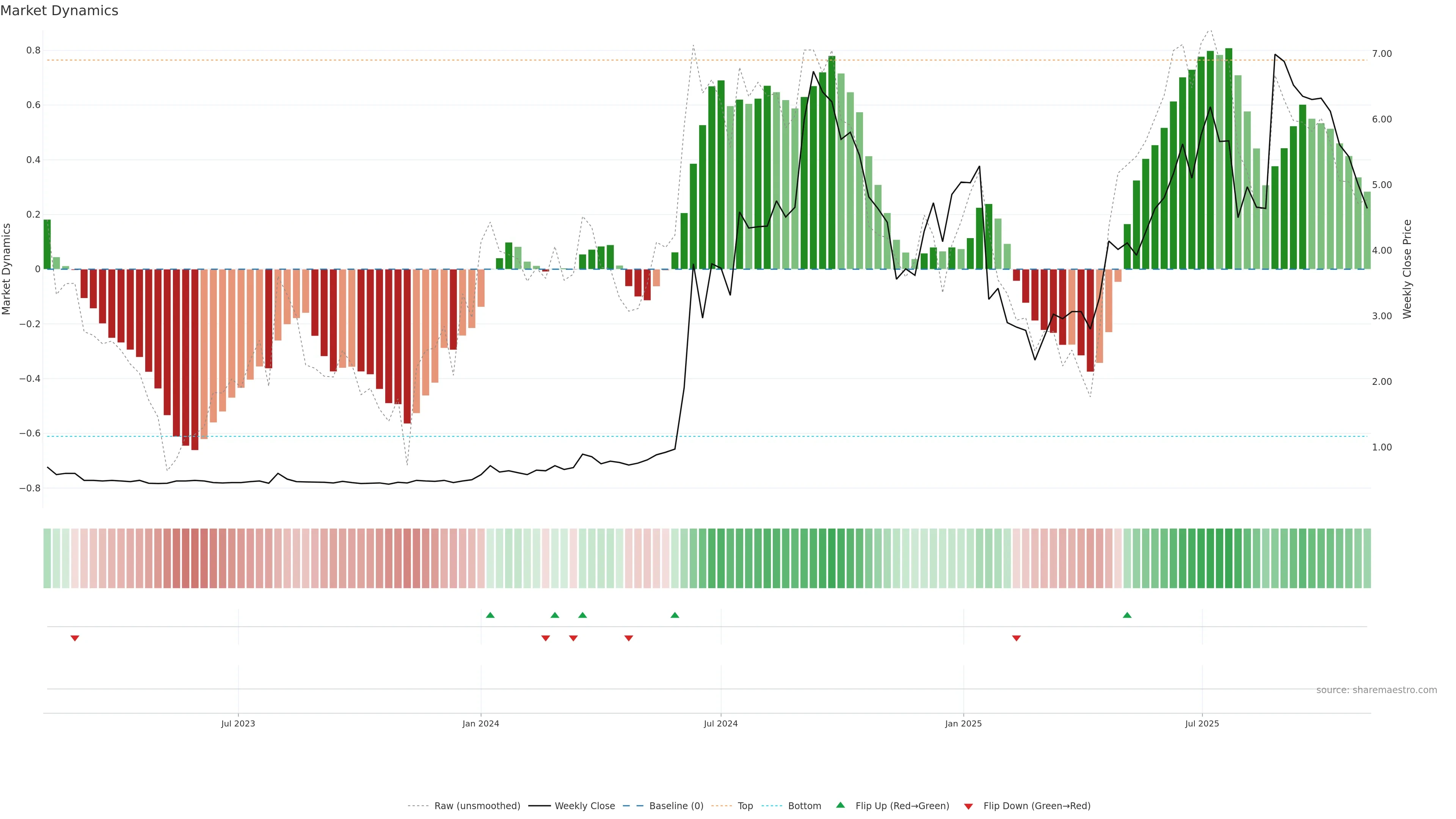Click the Market Dynamics chart title
This screenshot has width=1456, height=819.
click(60, 11)
